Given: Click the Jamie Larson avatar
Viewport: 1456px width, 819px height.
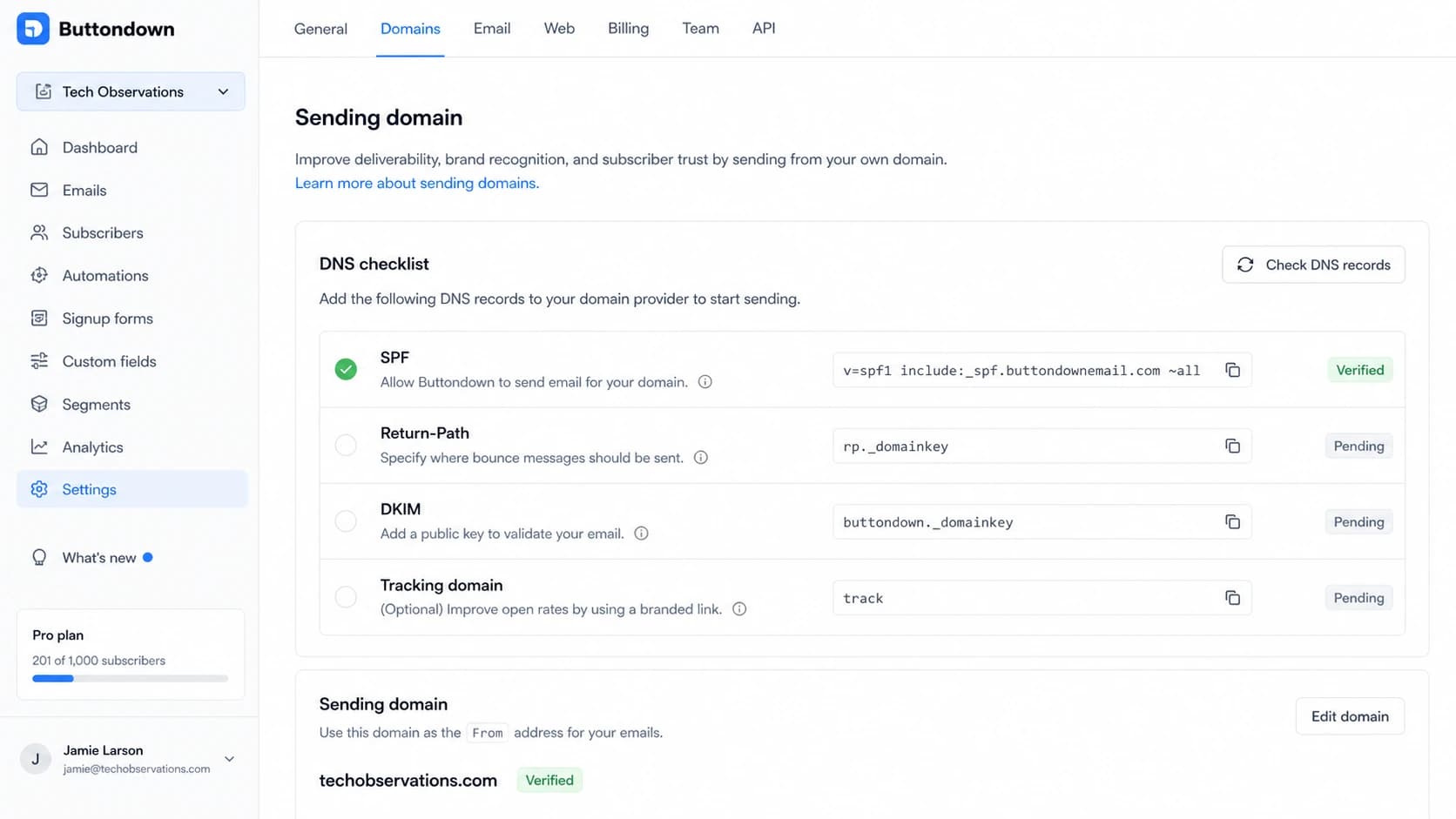Looking at the screenshot, I should [36, 759].
